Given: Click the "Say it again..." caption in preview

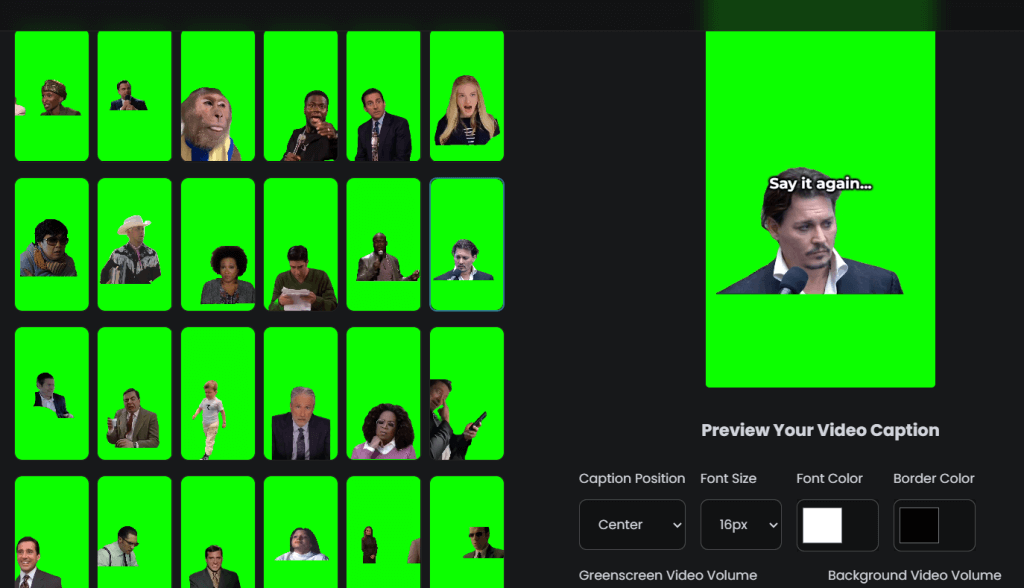Looking at the screenshot, I should (820, 184).
